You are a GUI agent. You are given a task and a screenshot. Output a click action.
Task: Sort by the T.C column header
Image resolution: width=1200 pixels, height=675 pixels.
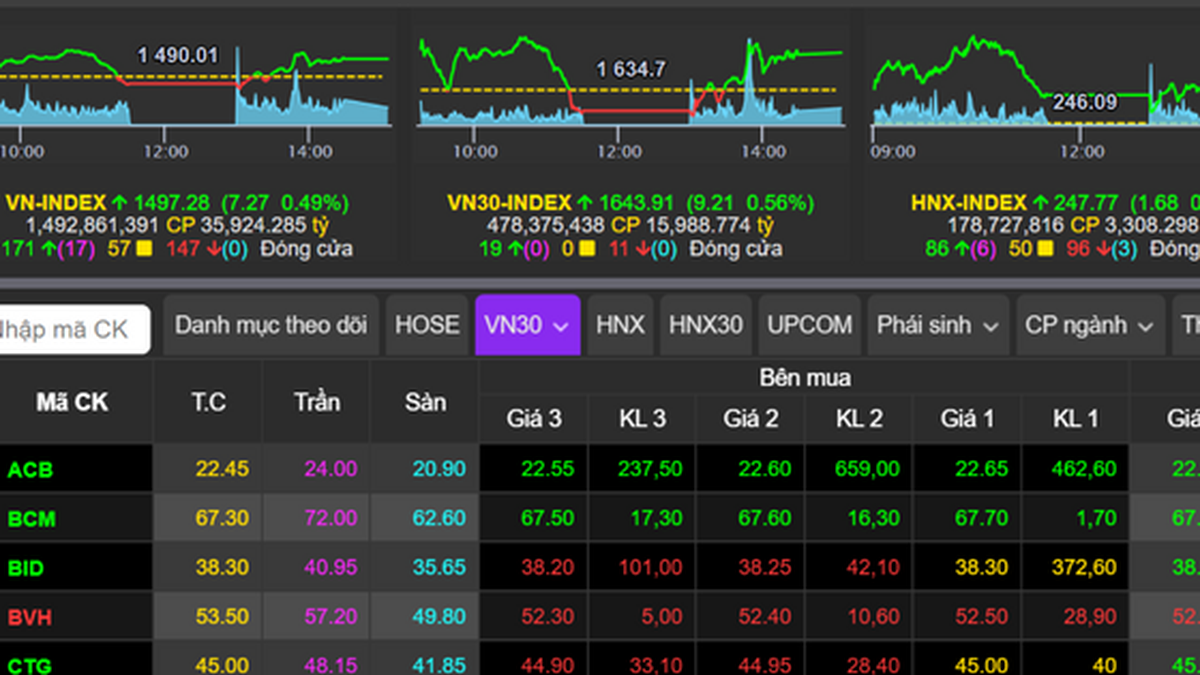pyautogui.click(x=208, y=402)
